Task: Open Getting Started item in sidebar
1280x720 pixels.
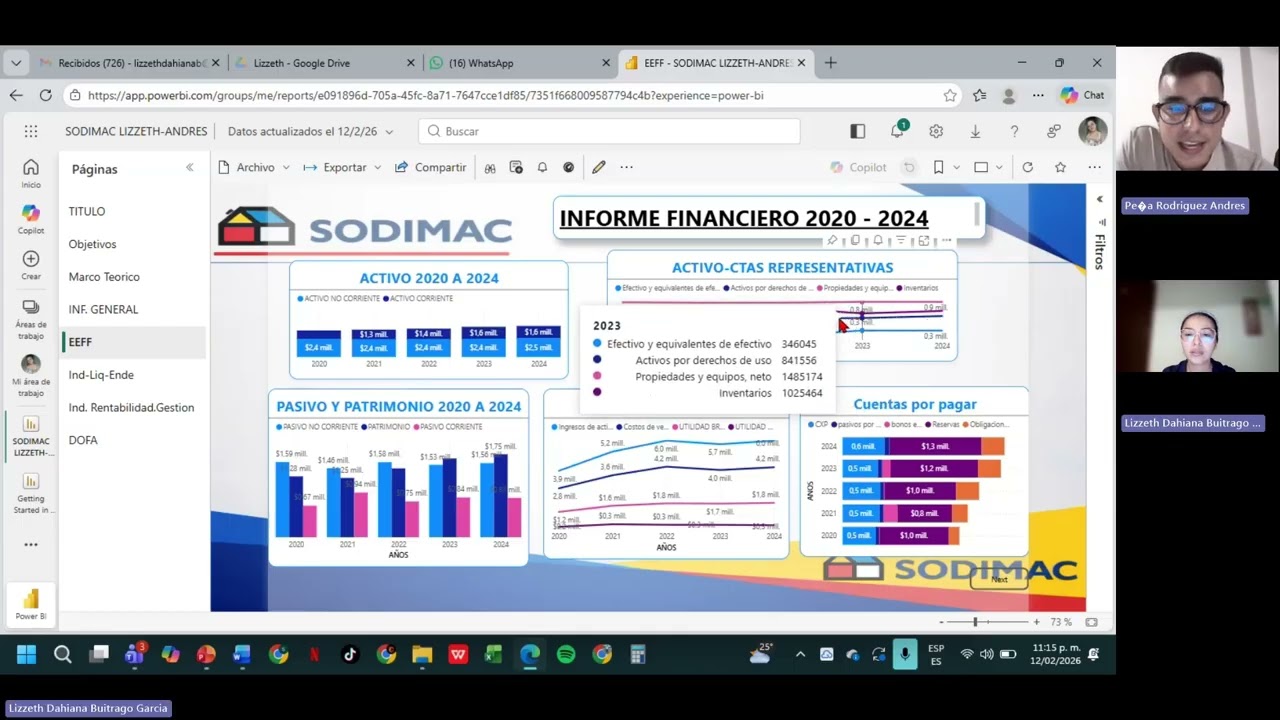Action: click(31, 493)
